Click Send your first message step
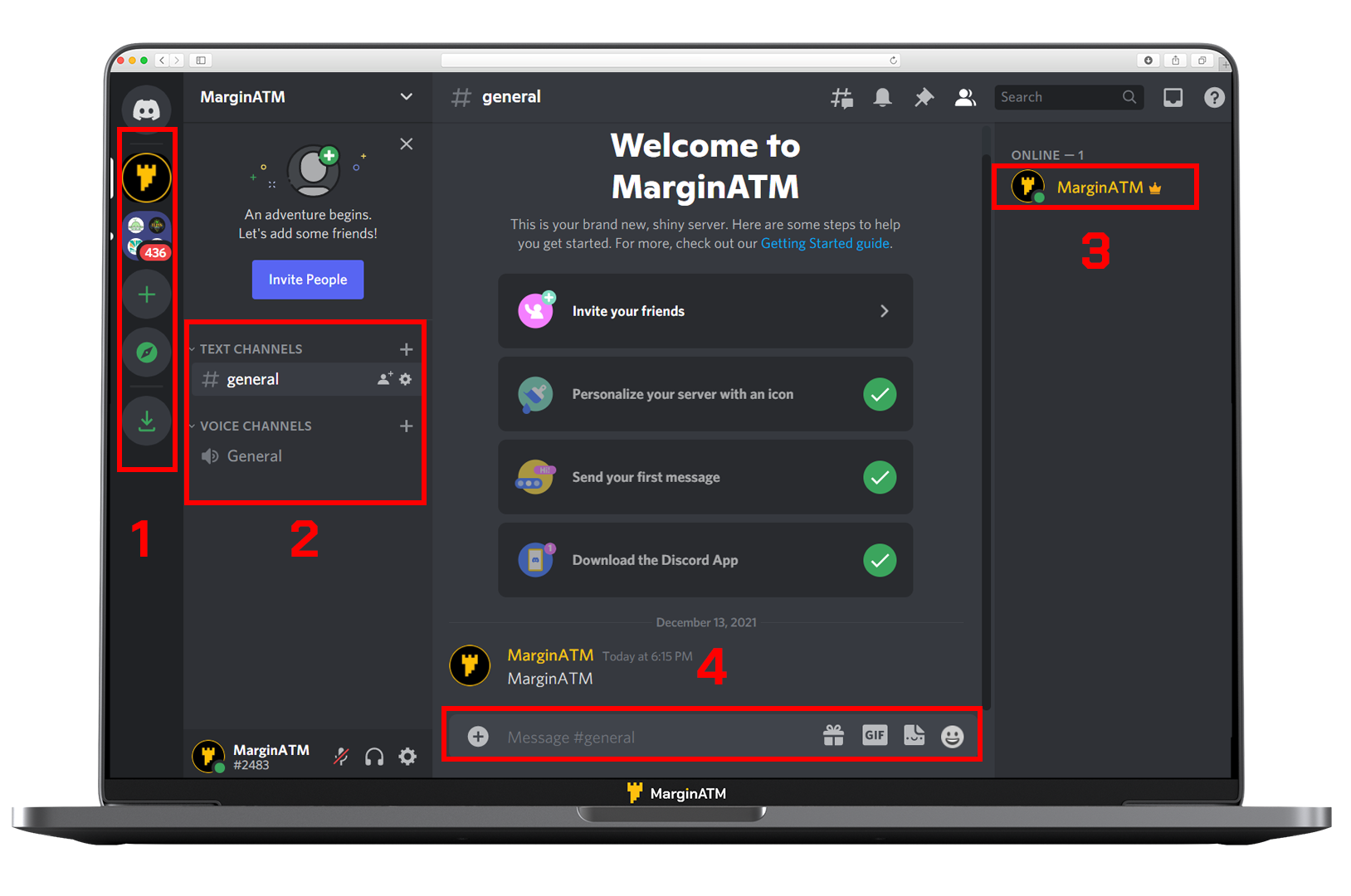1351x896 pixels. (x=705, y=477)
